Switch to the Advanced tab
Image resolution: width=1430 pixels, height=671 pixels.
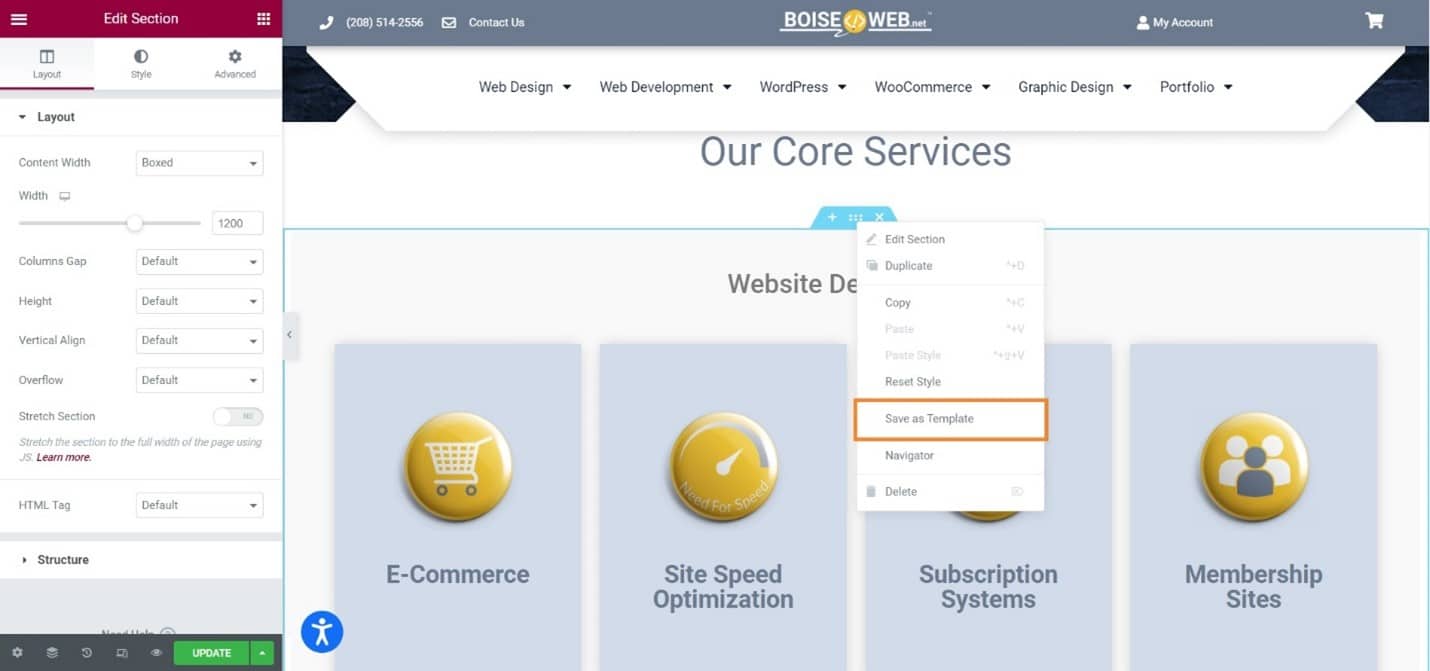pyautogui.click(x=235, y=64)
